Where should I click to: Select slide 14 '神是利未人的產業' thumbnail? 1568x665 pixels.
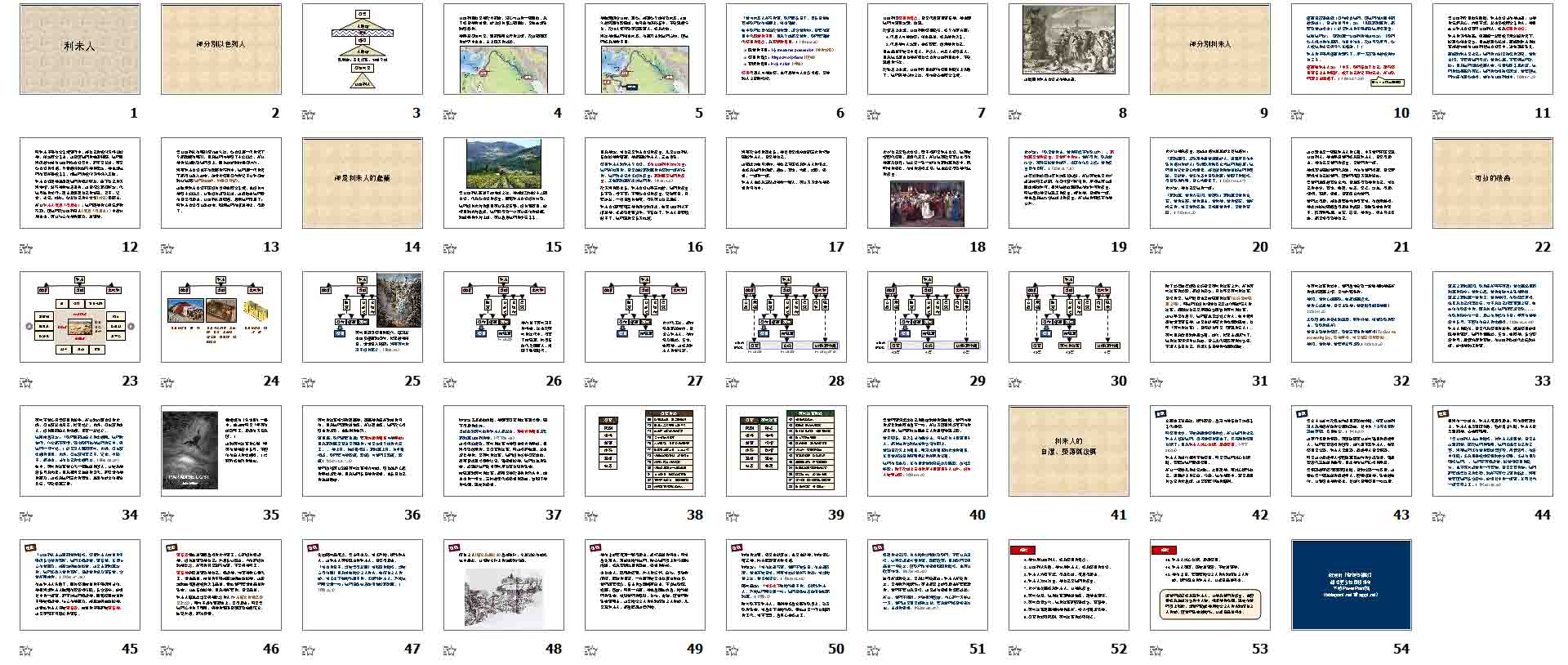tap(363, 182)
